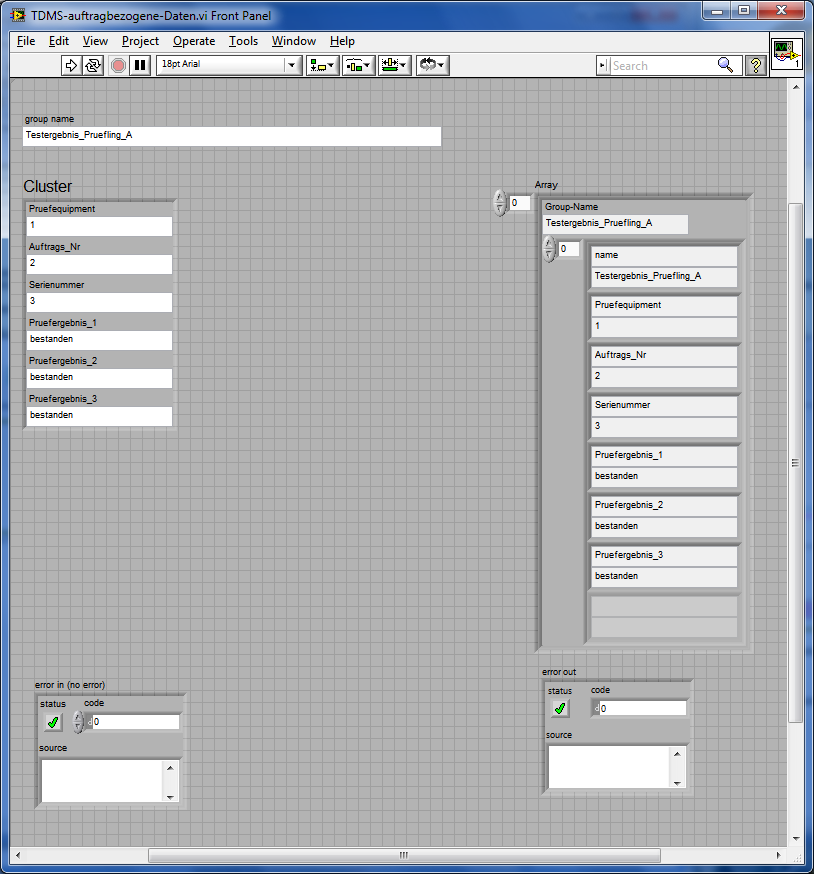
Task: Click error in code stepper
Action: tap(79, 722)
